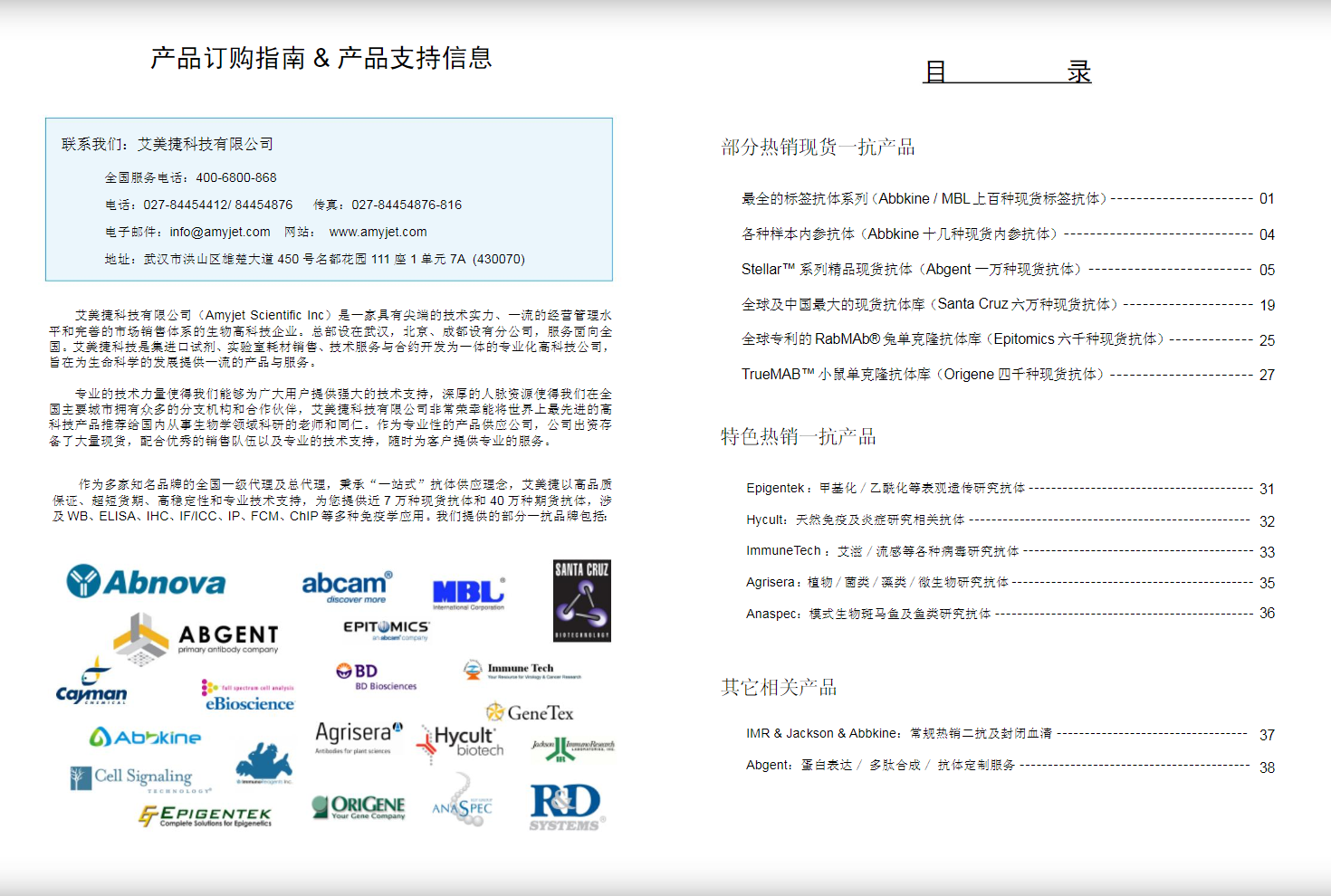Viewport: 1331px width, 896px height.
Task: Click the Santa Cruz Biotechnology logo
Action: [582, 600]
